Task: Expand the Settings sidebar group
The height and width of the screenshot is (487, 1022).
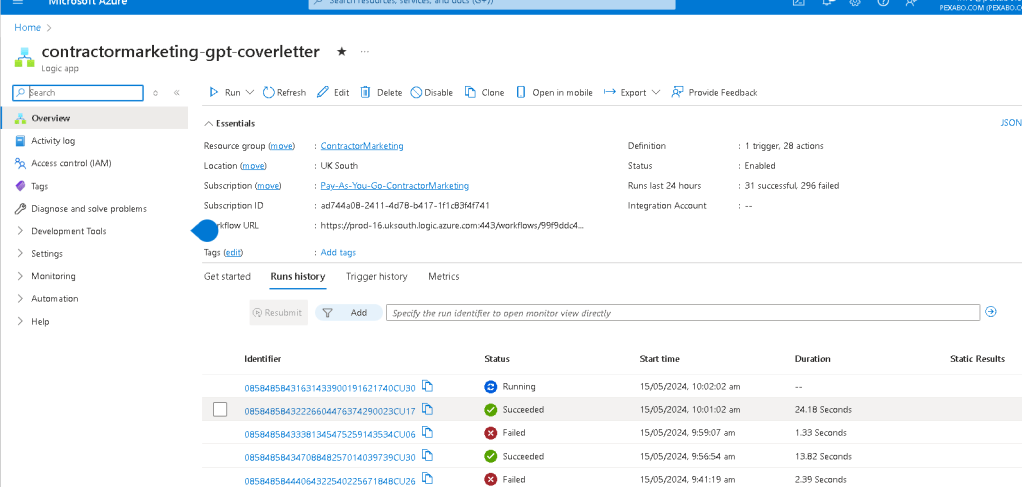Action: 20,254
